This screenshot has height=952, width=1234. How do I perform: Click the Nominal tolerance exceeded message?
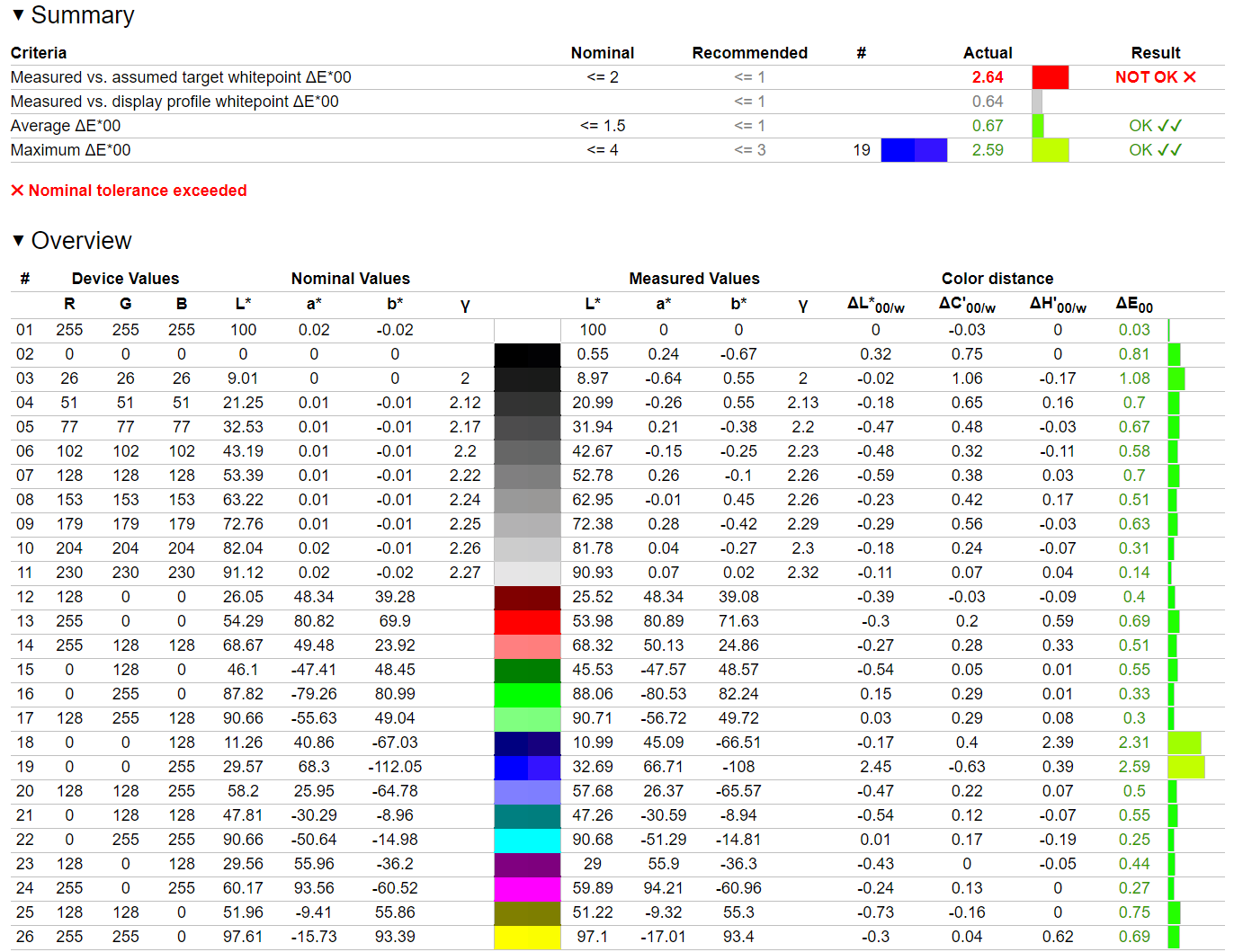pyautogui.click(x=129, y=191)
